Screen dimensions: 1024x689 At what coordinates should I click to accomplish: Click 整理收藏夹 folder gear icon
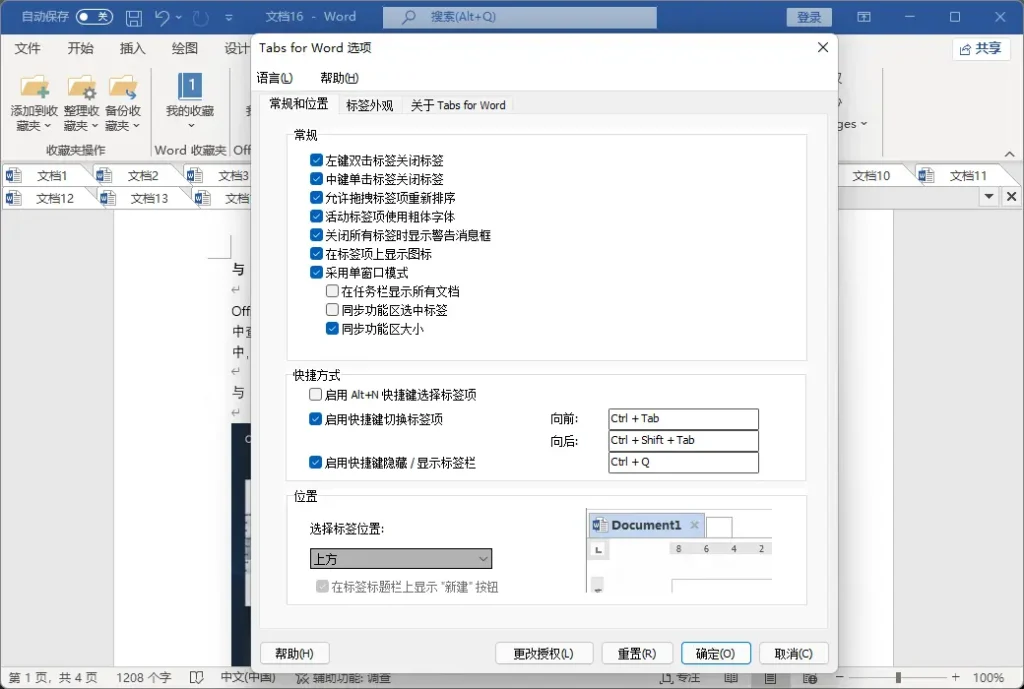82,87
